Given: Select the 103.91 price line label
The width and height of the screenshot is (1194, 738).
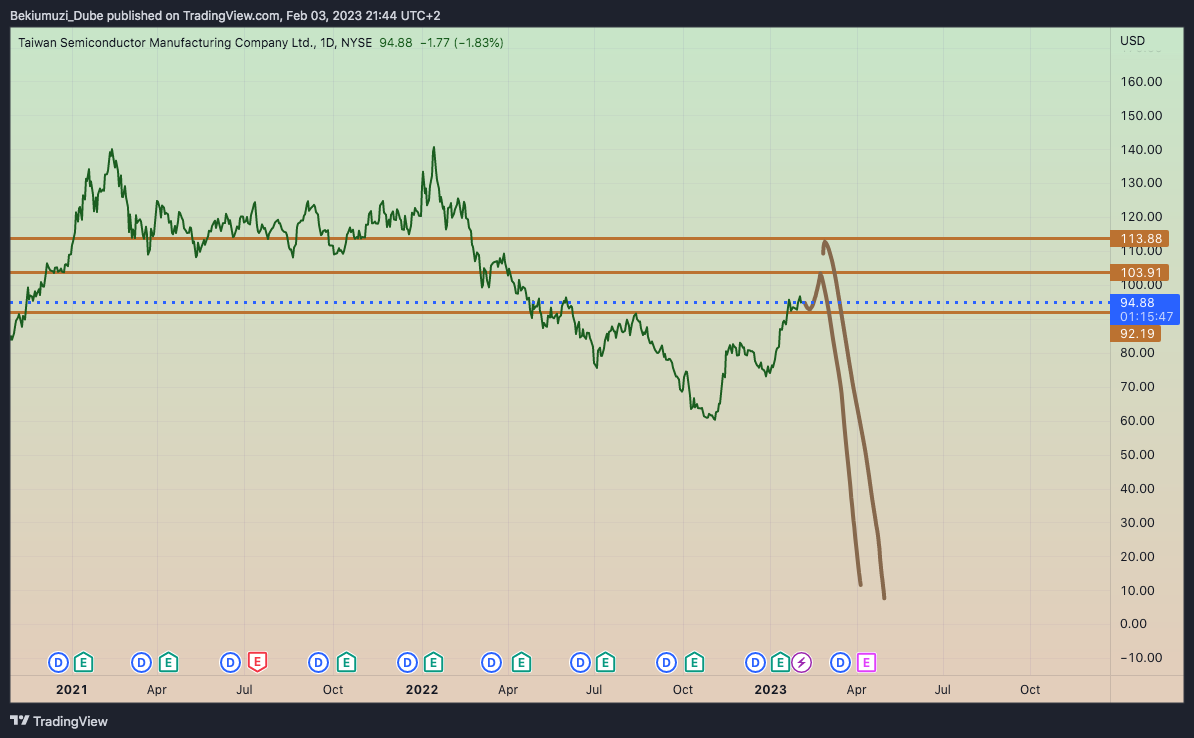Looking at the screenshot, I should point(1139,272).
